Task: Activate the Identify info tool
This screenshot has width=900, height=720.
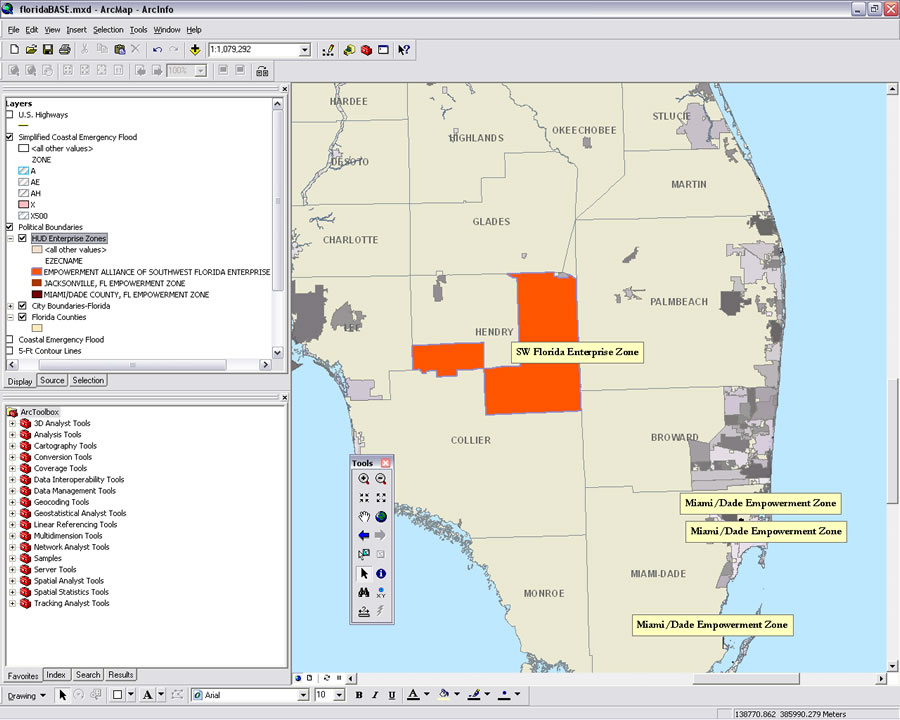Action: pos(381,574)
